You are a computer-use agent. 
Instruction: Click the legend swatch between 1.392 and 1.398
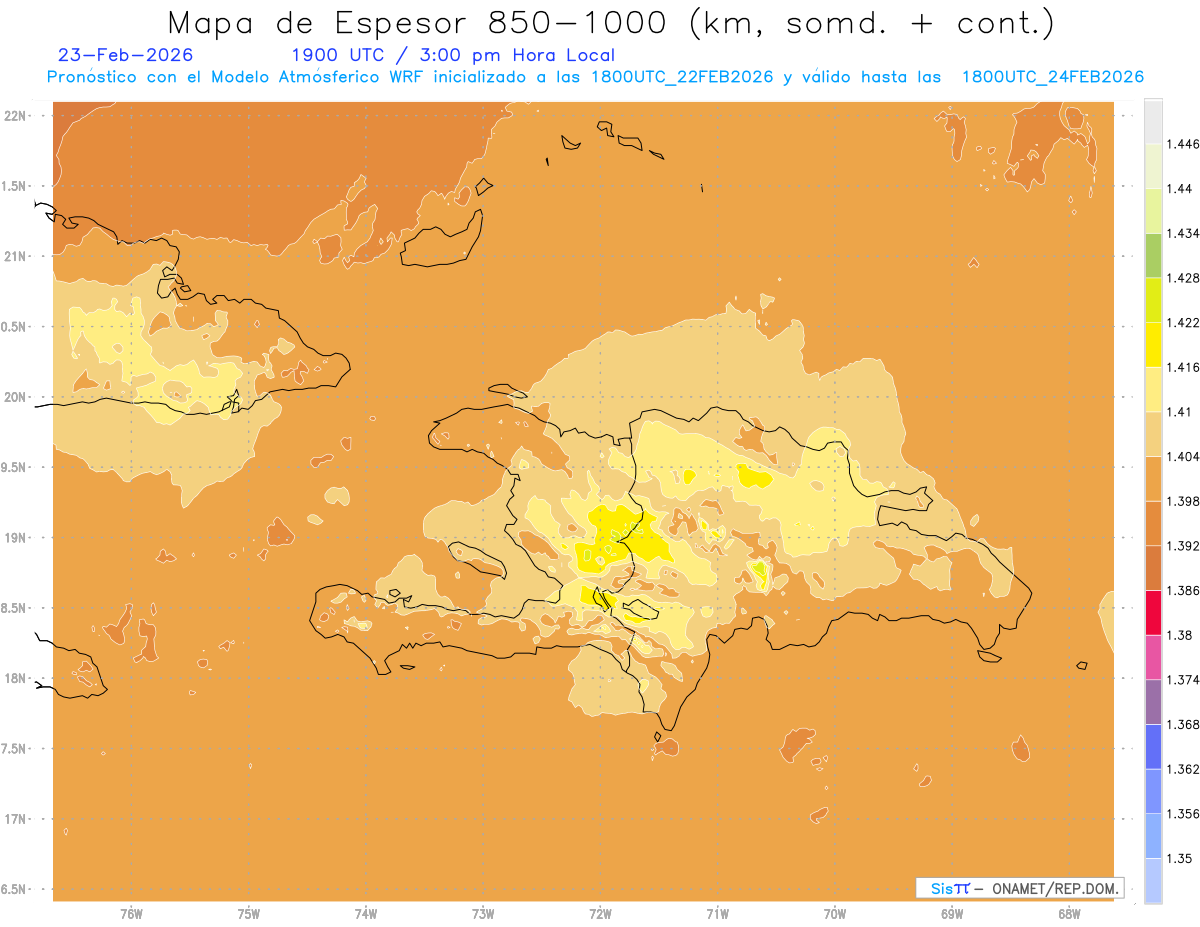tap(1153, 523)
